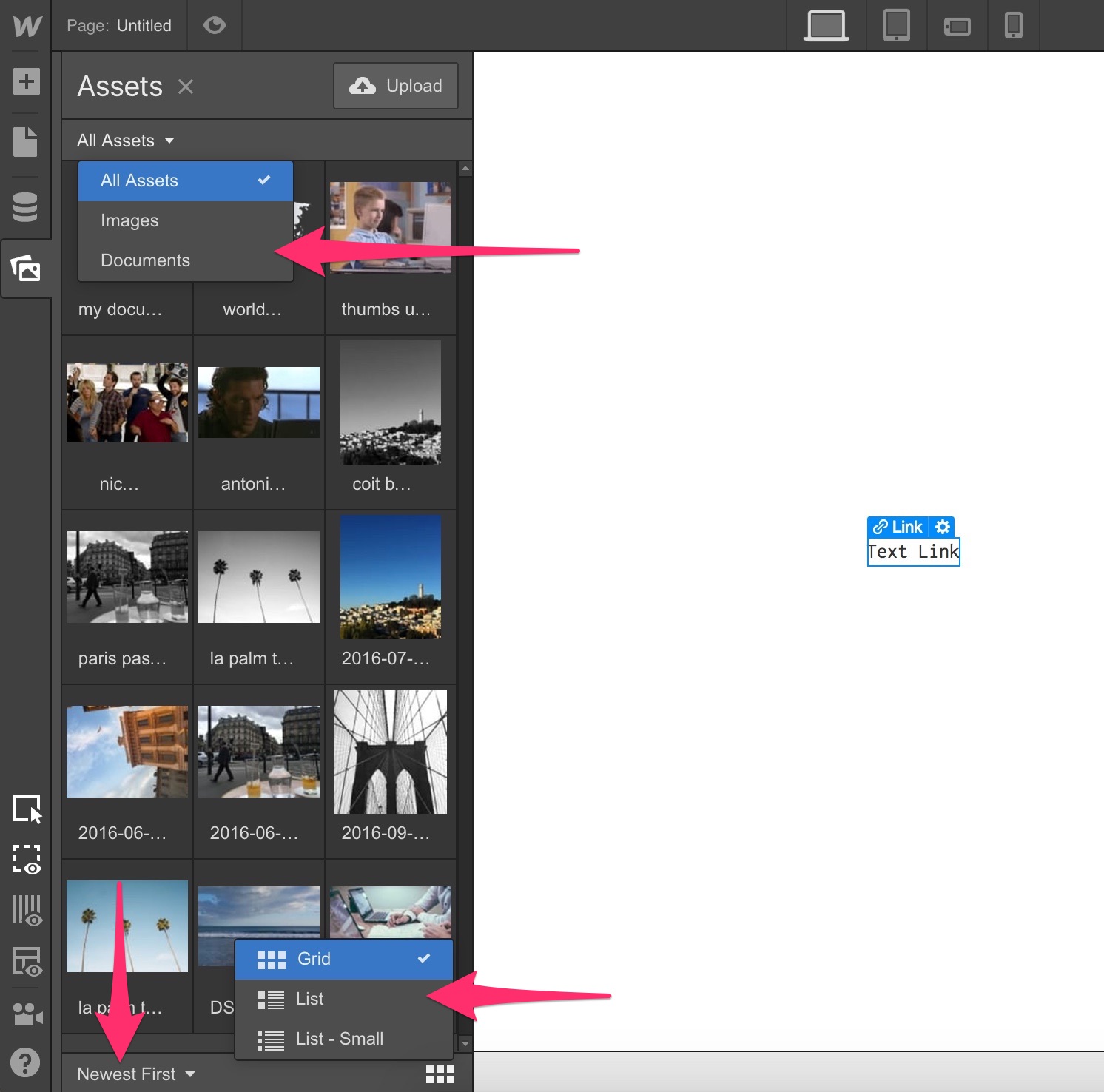Switch to tablet device view
This screenshot has height=1092, width=1104.
897,25
